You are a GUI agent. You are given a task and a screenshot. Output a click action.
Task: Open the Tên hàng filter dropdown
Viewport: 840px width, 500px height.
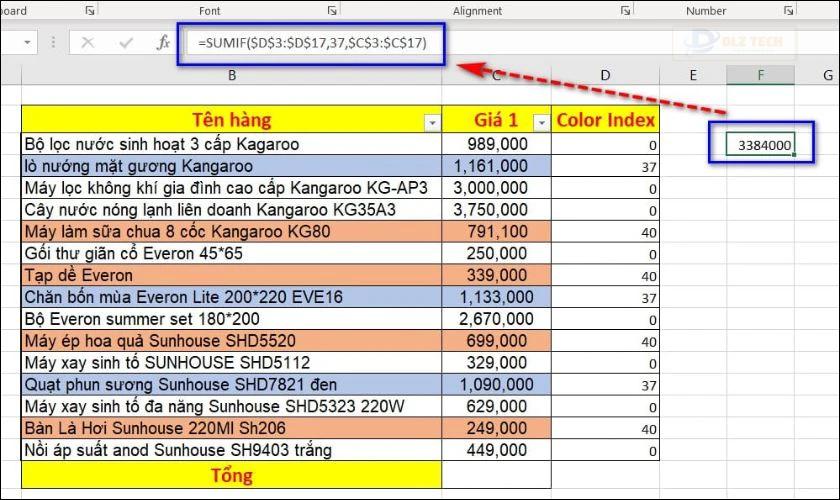click(x=432, y=123)
